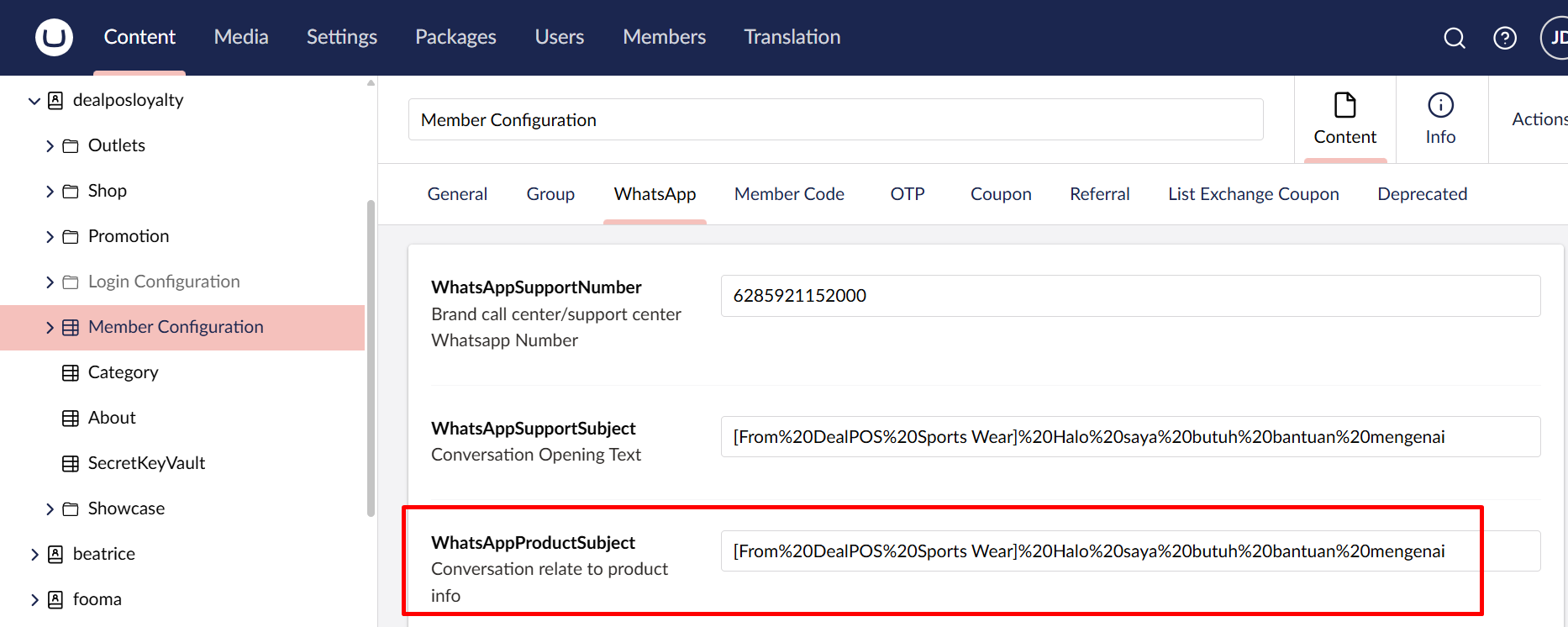Edit the Member Configuration name field
The height and width of the screenshot is (627, 1568).
[835, 119]
